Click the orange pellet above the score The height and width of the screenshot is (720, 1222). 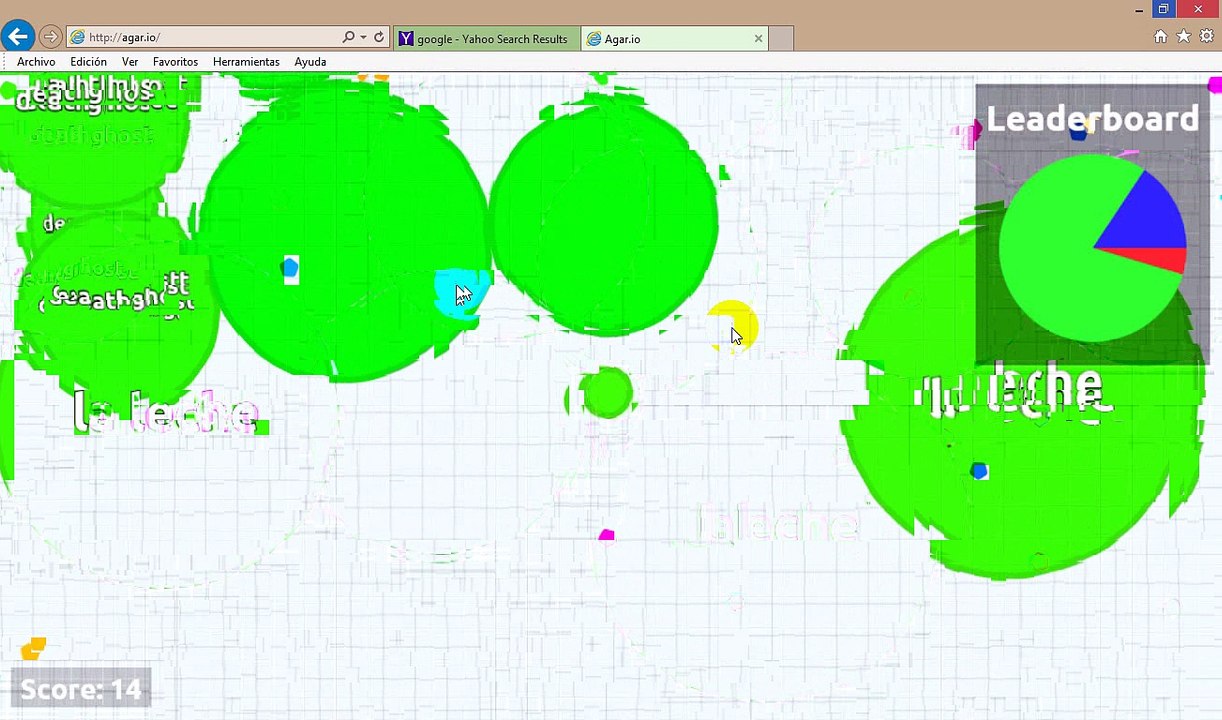click(33, 649)
